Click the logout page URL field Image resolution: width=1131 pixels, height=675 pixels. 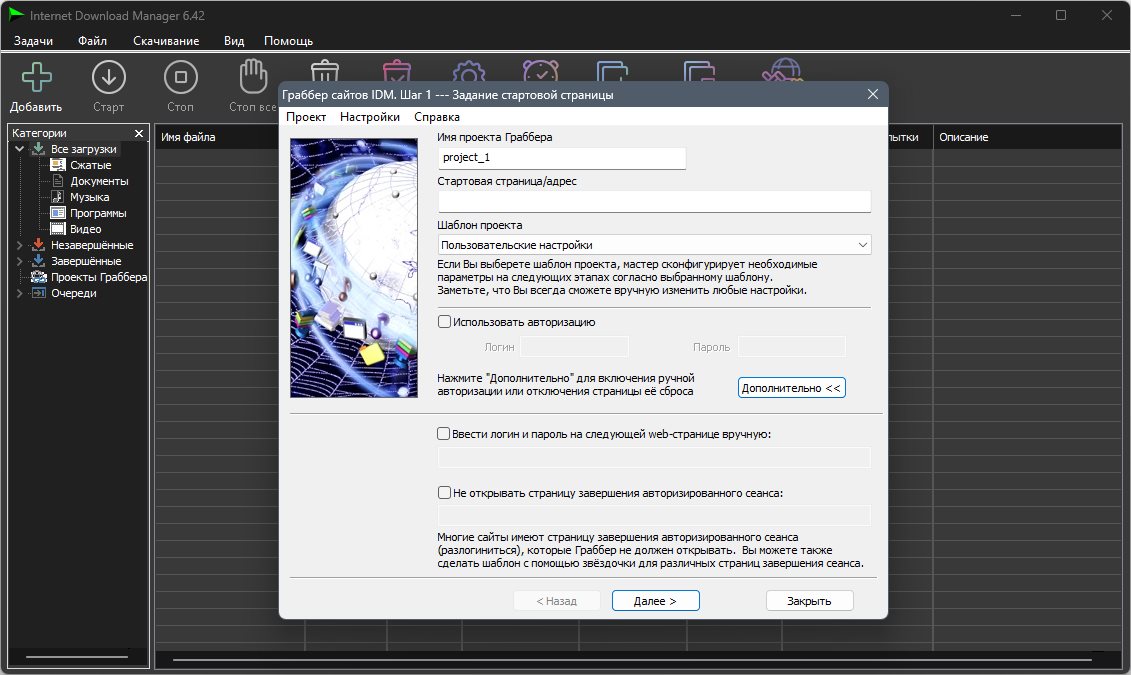pos(654,515)
